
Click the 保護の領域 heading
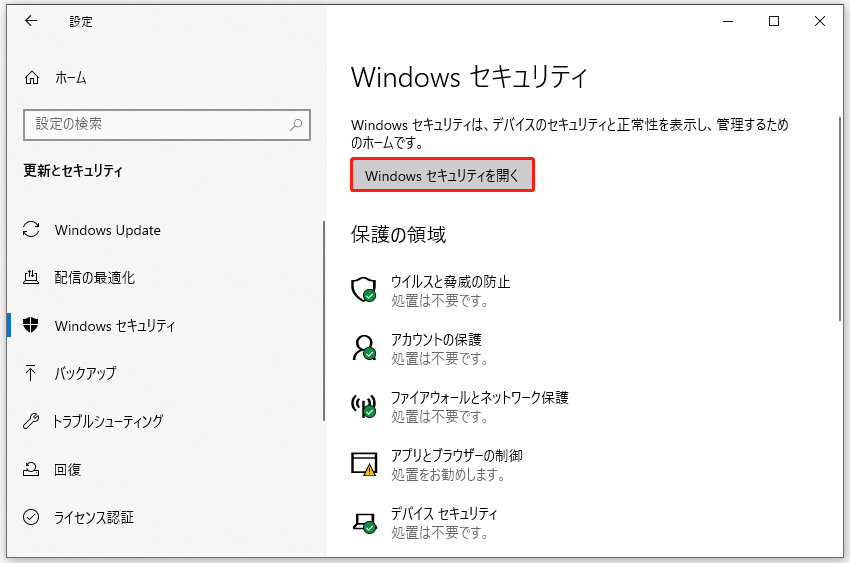(398, 235)
